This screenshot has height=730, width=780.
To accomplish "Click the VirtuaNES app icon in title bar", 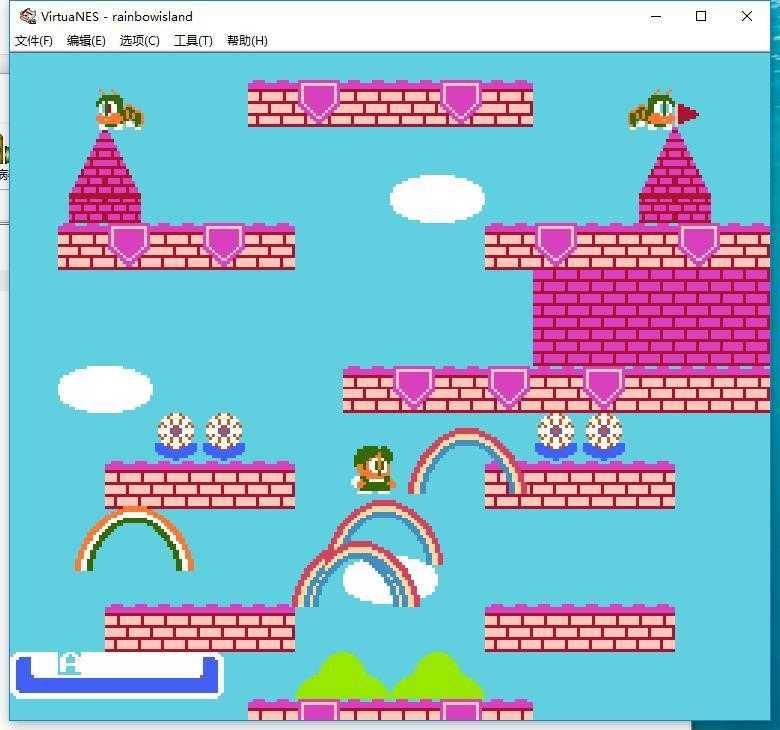I will (x=27, y=16).
